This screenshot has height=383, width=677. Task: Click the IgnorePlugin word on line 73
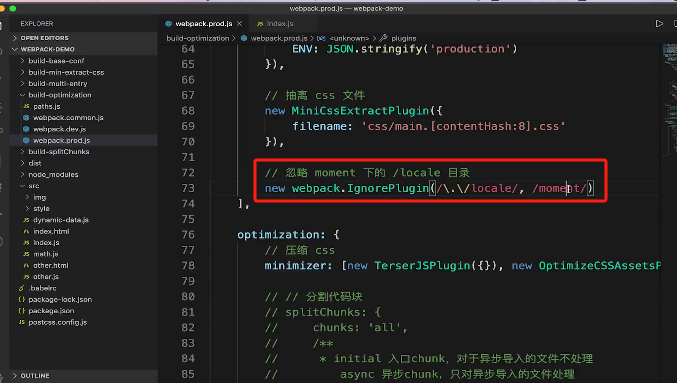[388, 188]
